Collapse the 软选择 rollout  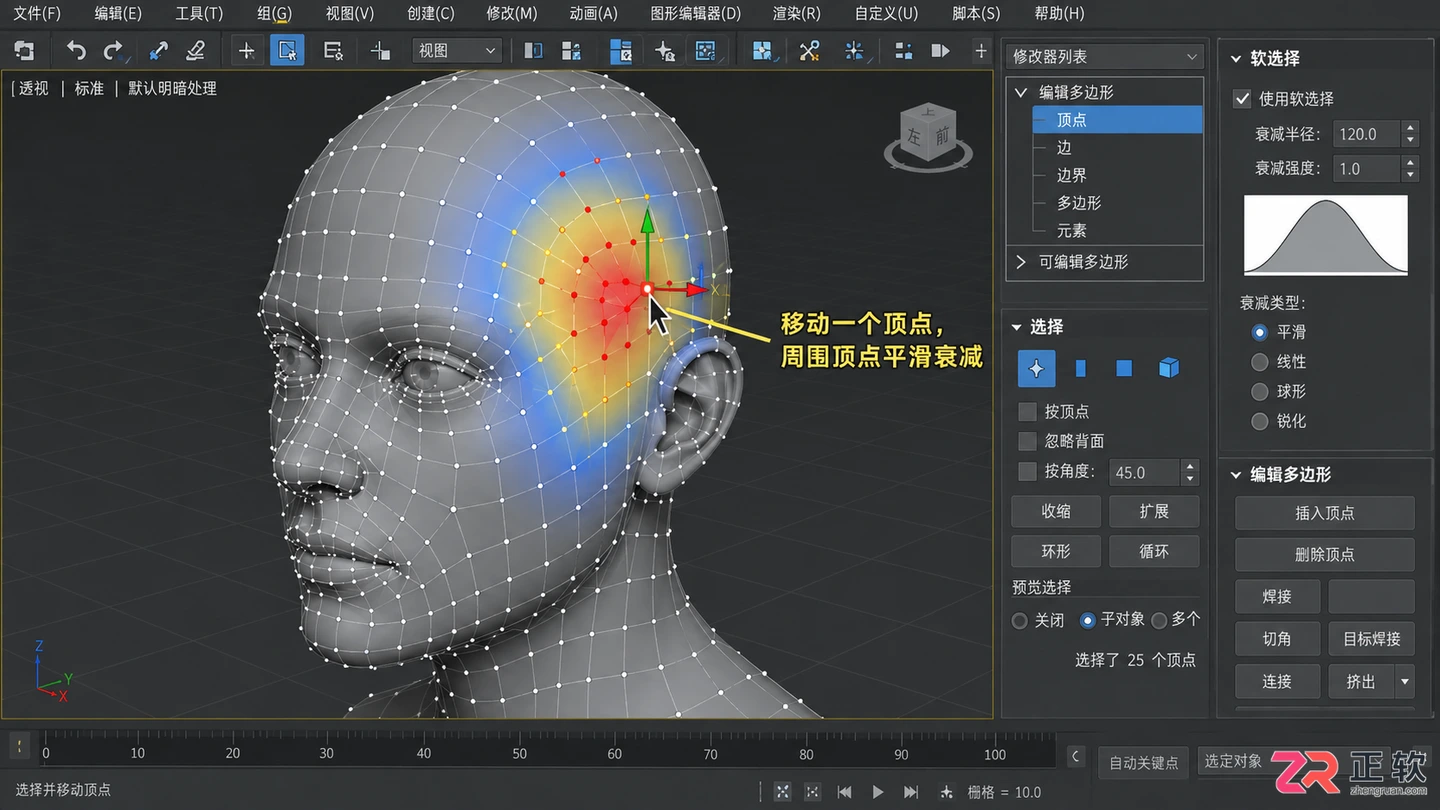(x=1236, y=59)
